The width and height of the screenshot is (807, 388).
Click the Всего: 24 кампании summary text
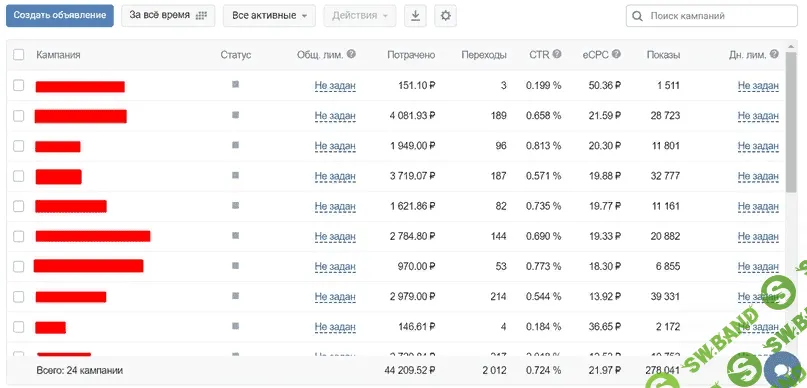80,370
